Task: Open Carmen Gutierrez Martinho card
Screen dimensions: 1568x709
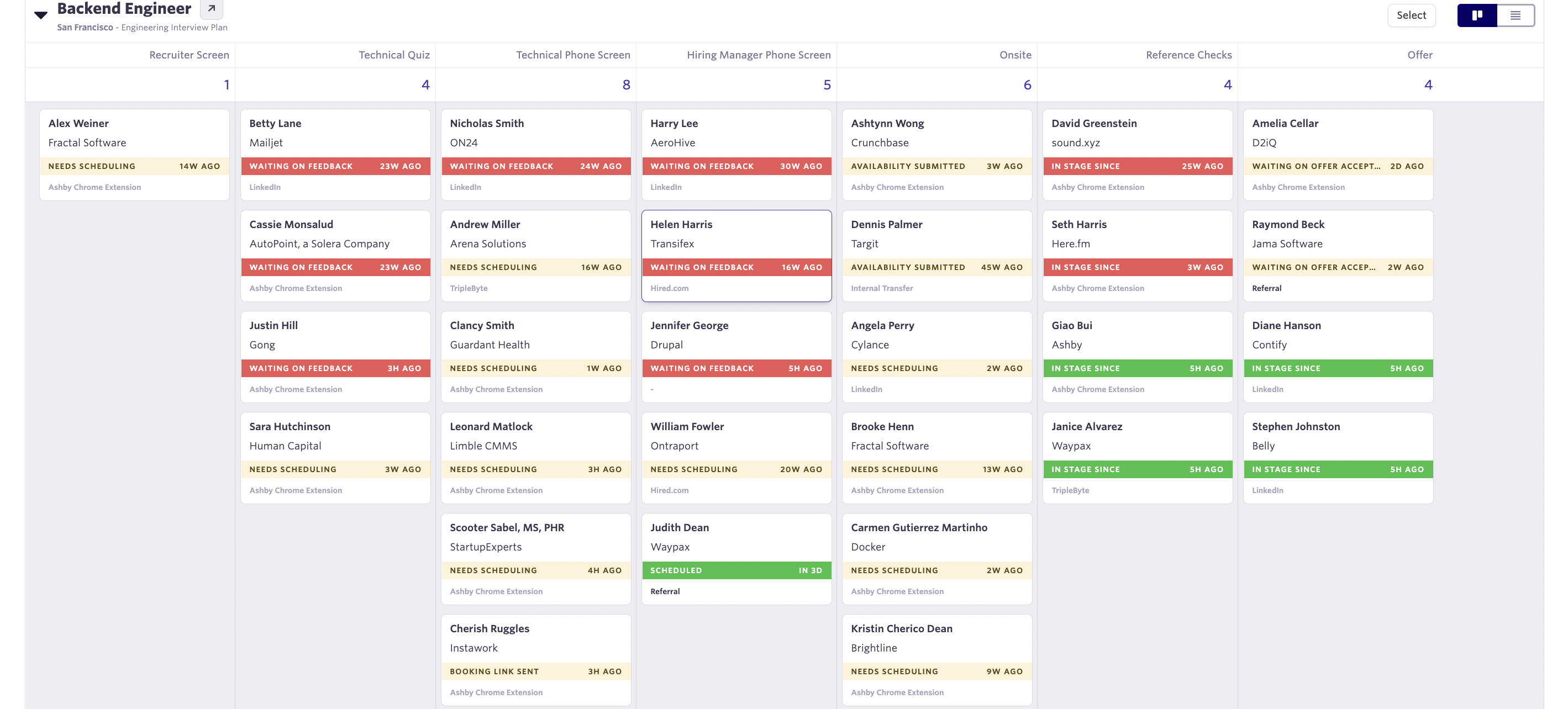Action: tap(937, 559)
